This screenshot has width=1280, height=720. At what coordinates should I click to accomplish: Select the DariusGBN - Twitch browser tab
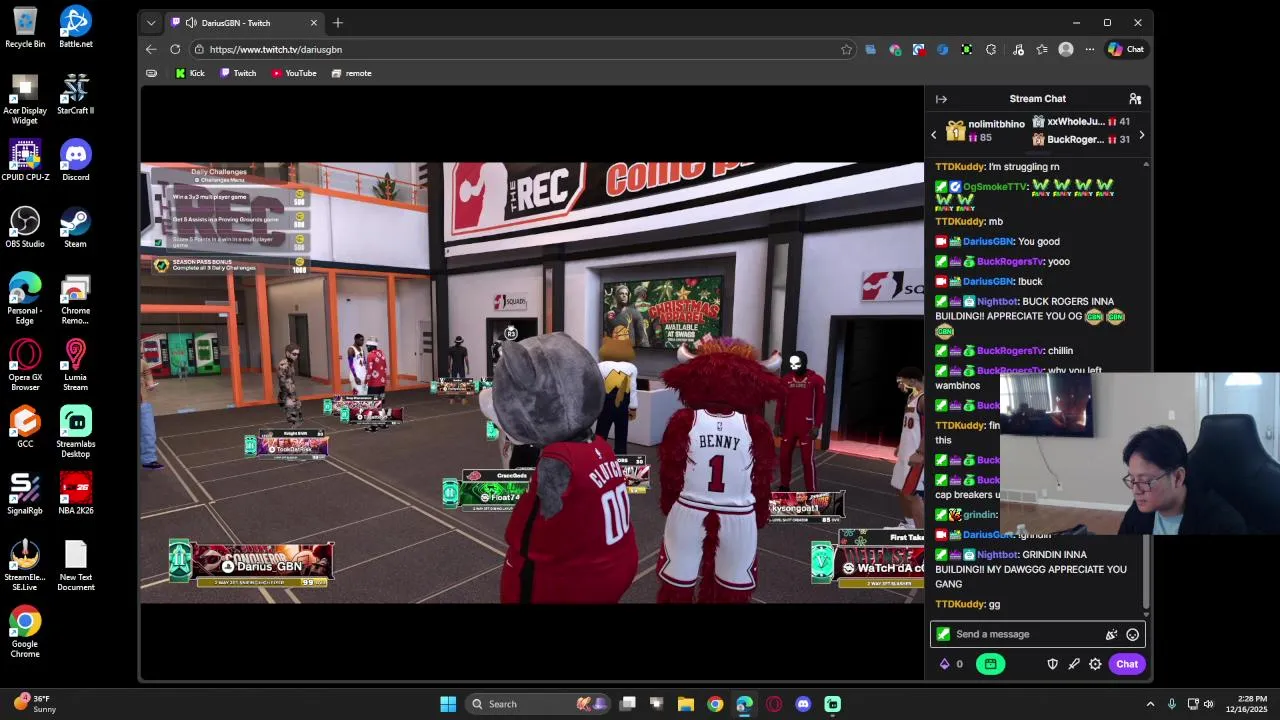pyautogui.click(x=245, y=23)
